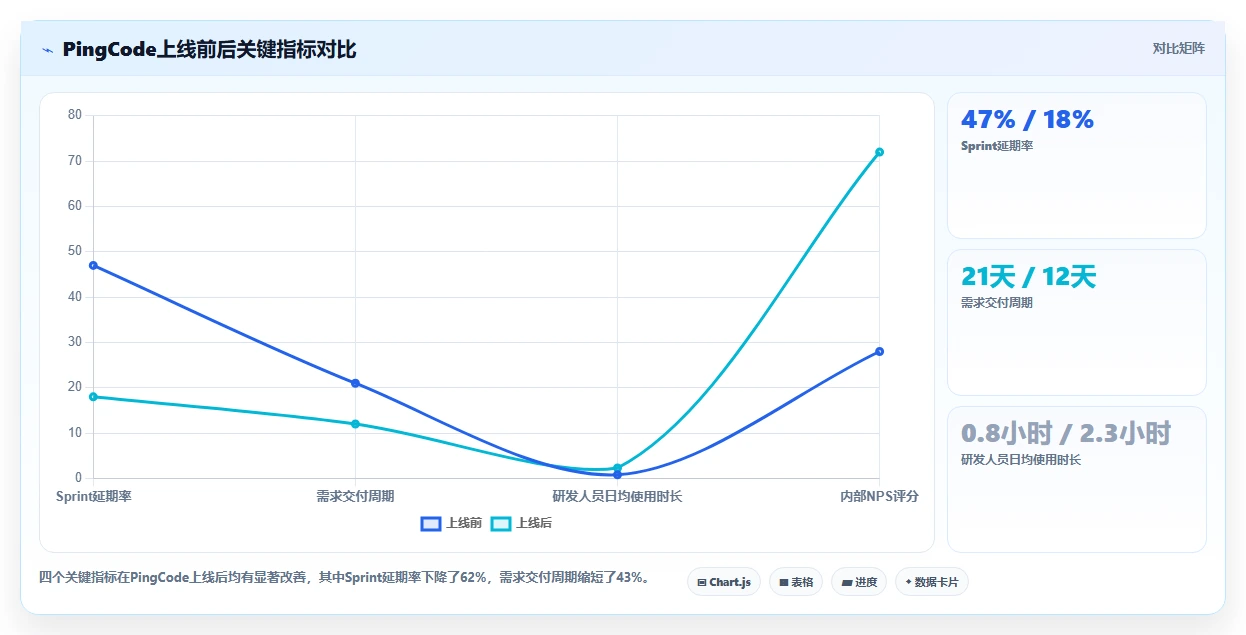Open the 21天 / 12天 需求交付周期 card
This screenshot has height=635, width=1246.
(1077, 322)
